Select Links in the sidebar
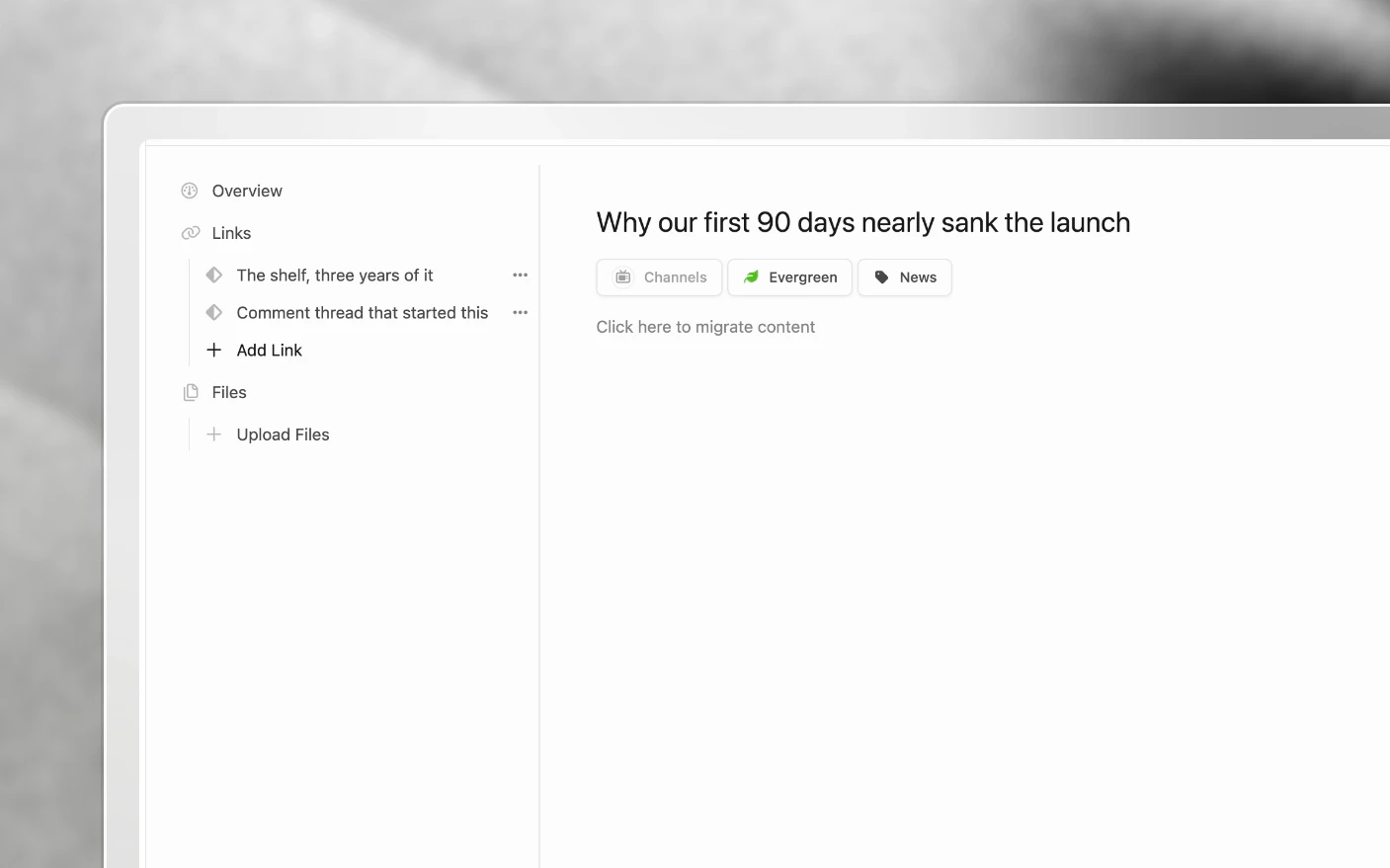This screenshot has height=868, width=1390. [231, 233]
